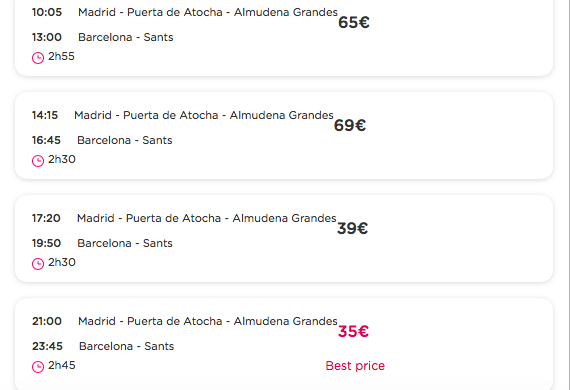Click the clock icon in the 17:20 train card
570x390 pixels.
pyautogui.click(x=38, y=264)
